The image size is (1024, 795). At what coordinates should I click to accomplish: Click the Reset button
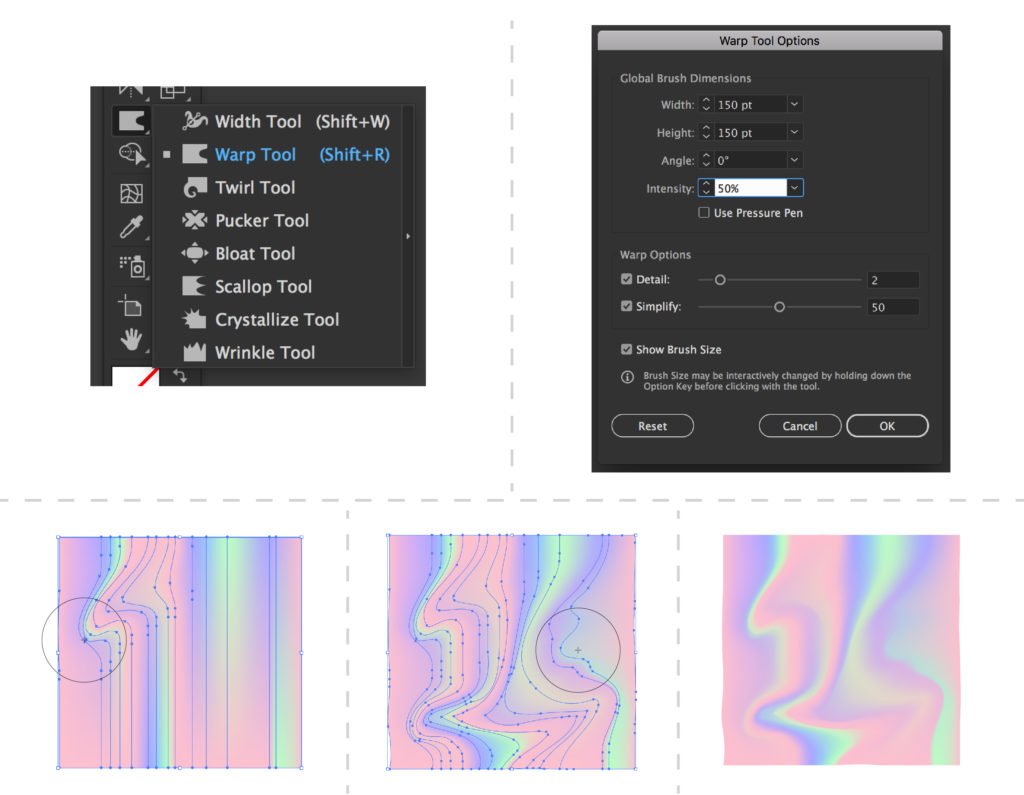[652, 426]
